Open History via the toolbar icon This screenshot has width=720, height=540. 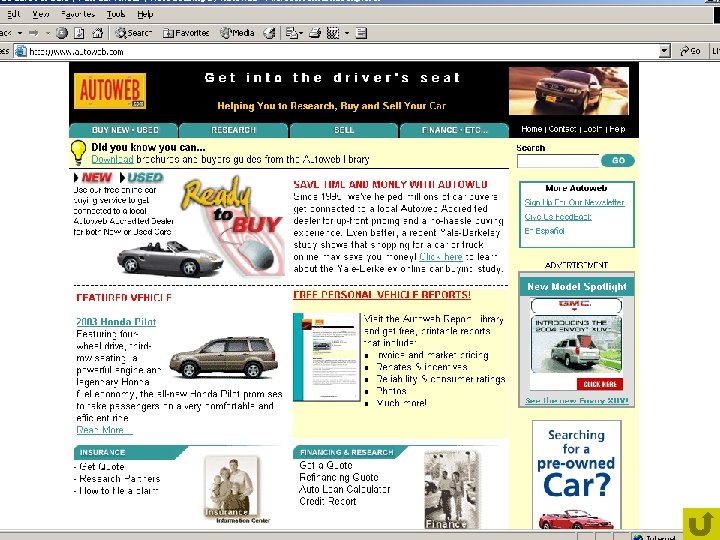tap(270, 33)
